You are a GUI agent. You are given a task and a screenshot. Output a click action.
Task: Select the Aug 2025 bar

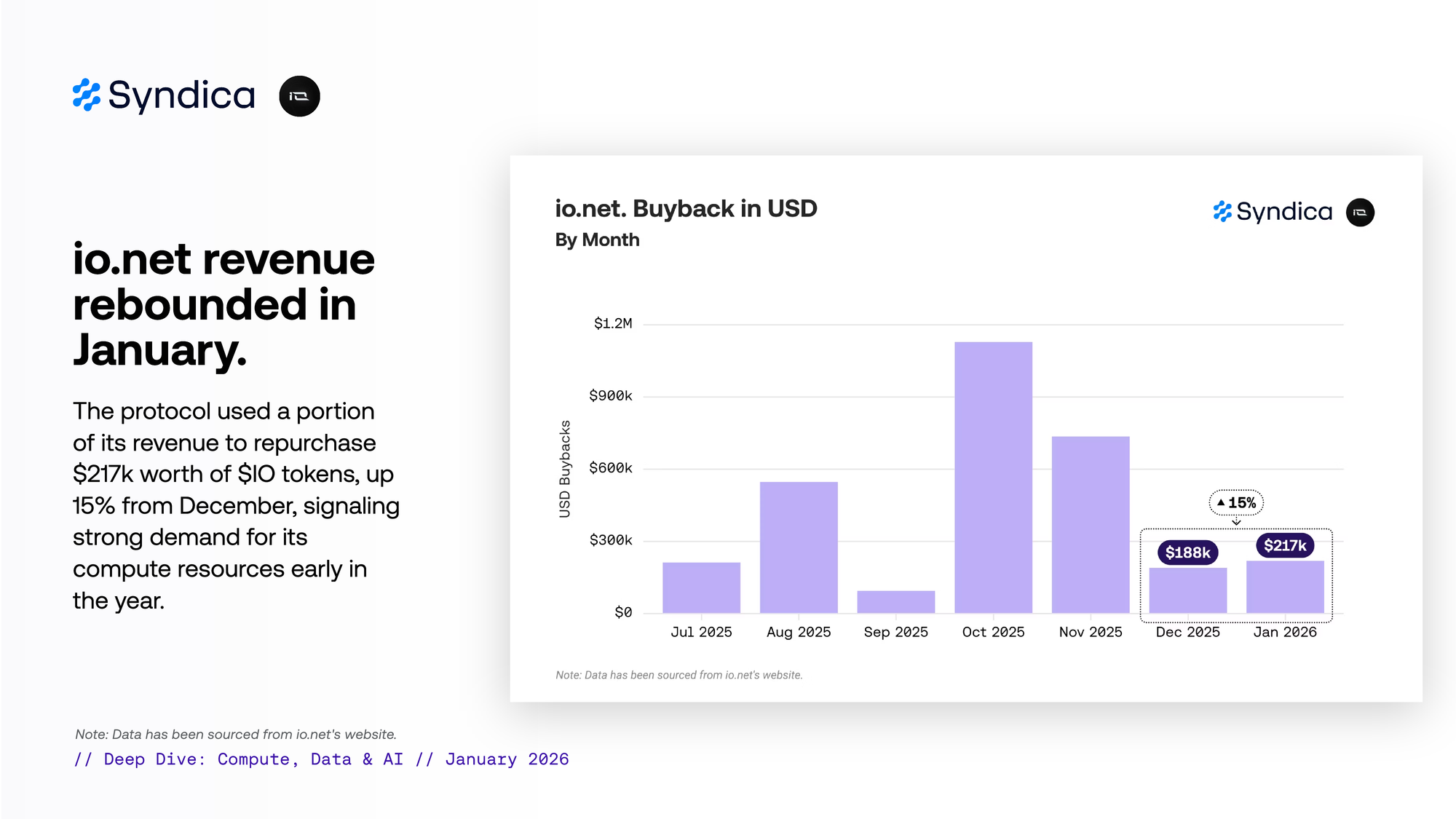coord(799,547)
